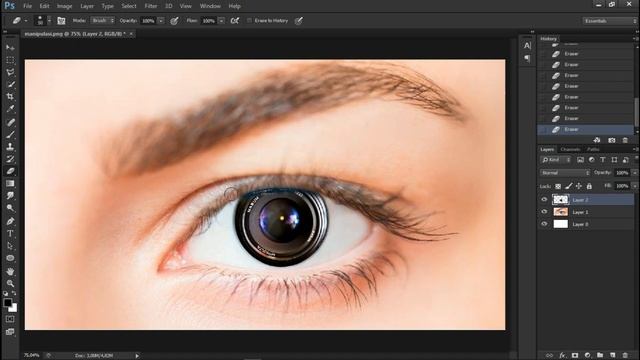Open the Paragraph panel icon
Screen dimensions: 640x360
click(527, 59)
